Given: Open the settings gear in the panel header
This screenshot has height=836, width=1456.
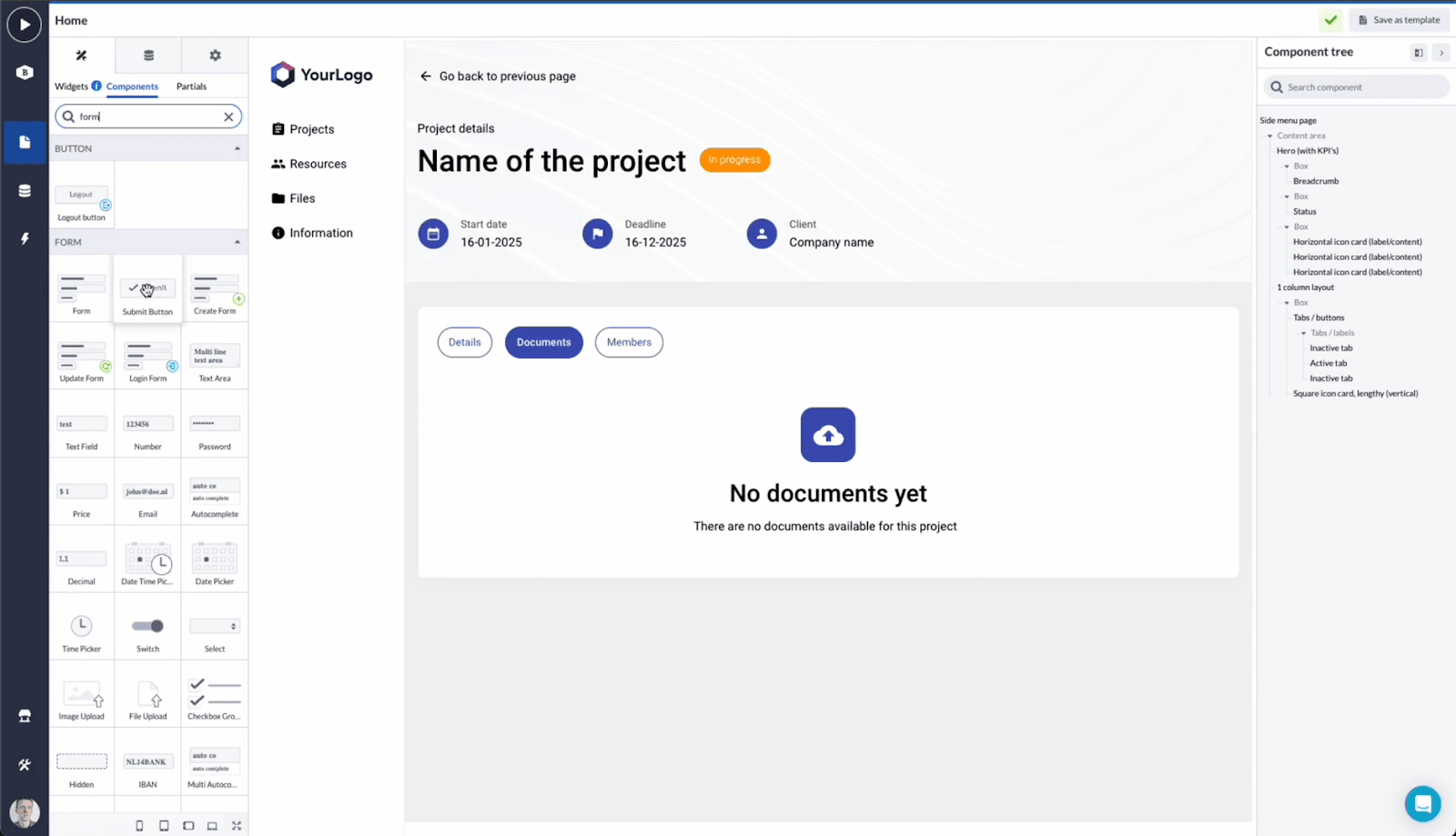Looking at the screenshot, I should pyautogui.click(x=215, y=55).
